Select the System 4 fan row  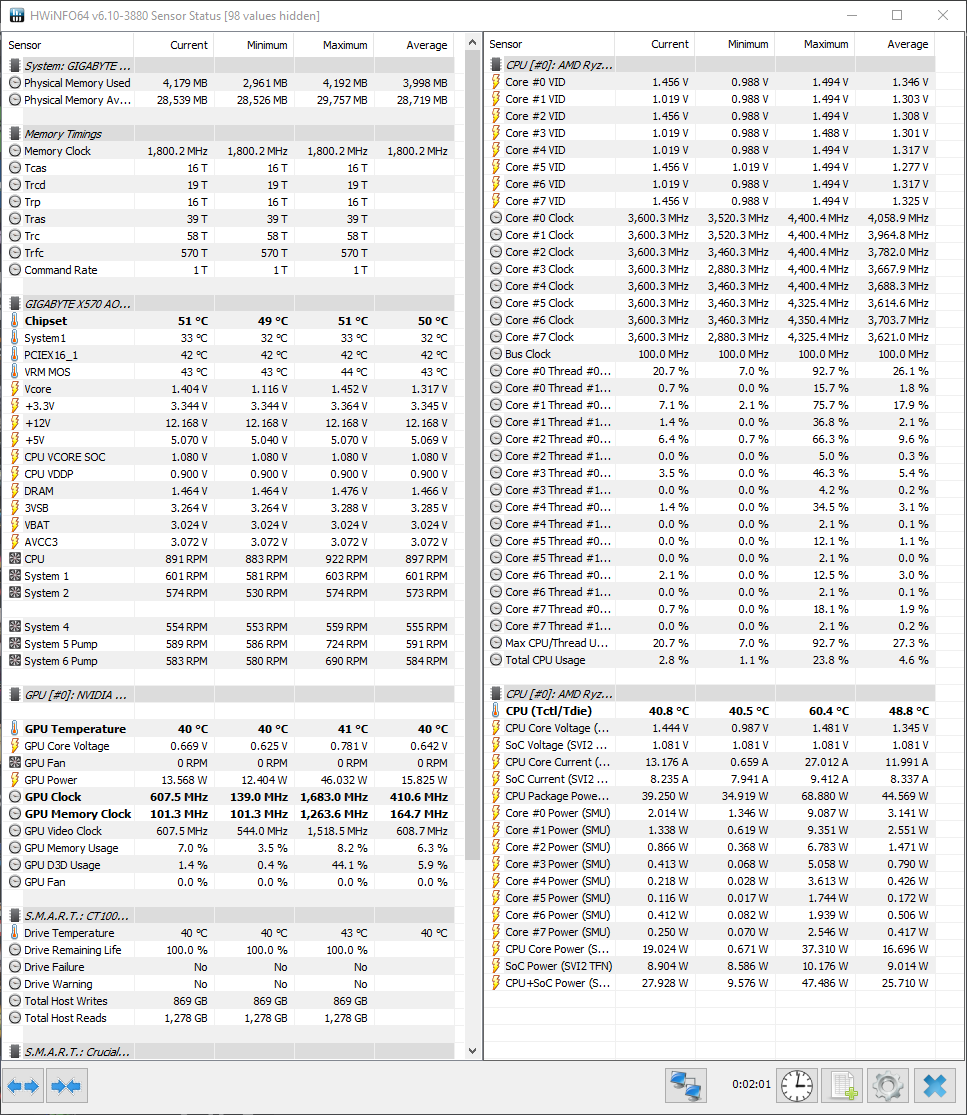228,627
